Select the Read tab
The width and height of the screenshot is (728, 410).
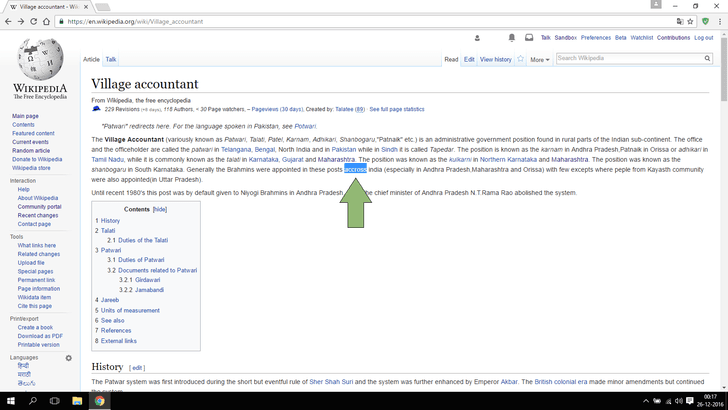[451, 59]
